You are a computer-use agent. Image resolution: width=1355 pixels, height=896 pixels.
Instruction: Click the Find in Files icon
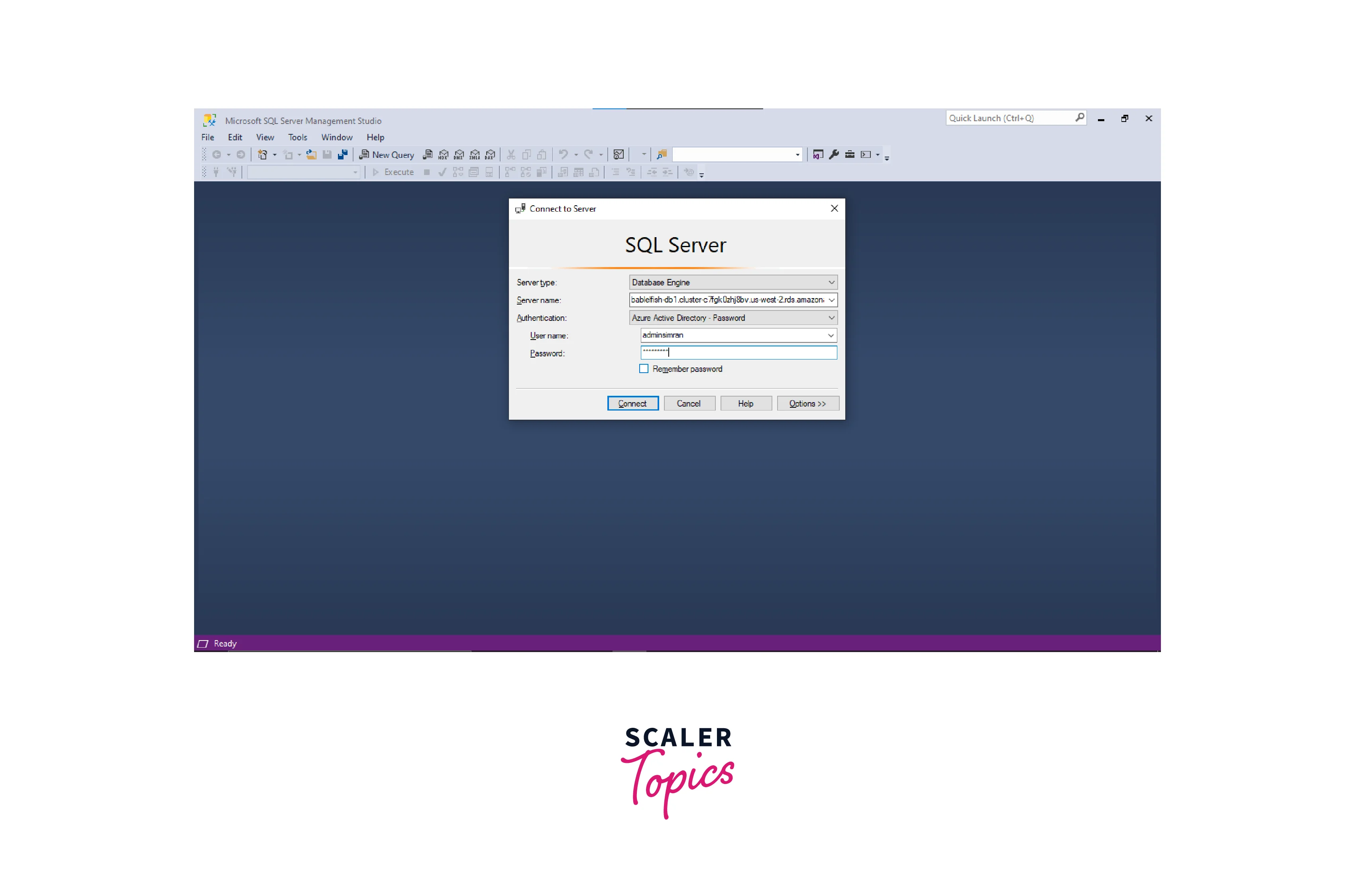(x=662, y=155)
